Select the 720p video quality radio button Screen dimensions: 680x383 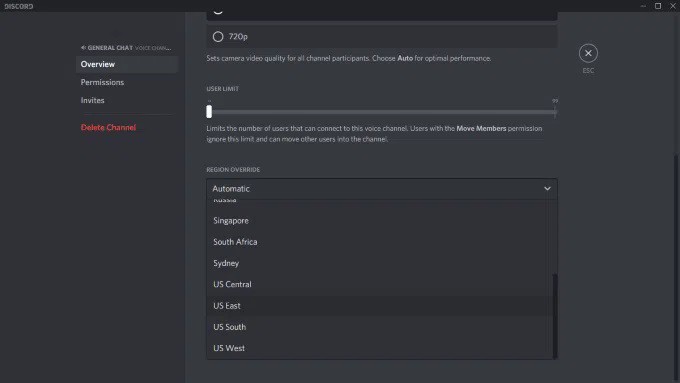[x=218, y=37]
